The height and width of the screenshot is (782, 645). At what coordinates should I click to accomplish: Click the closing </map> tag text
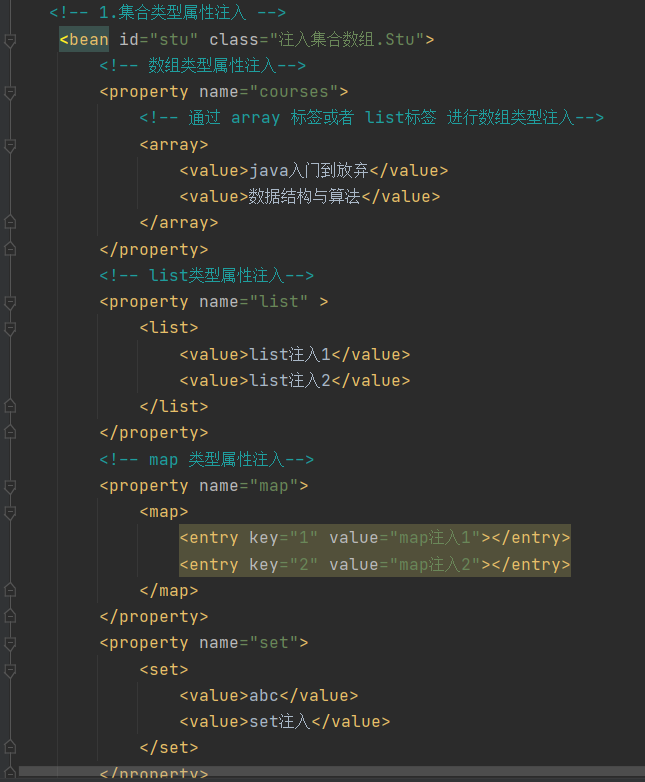coord(169,590)
